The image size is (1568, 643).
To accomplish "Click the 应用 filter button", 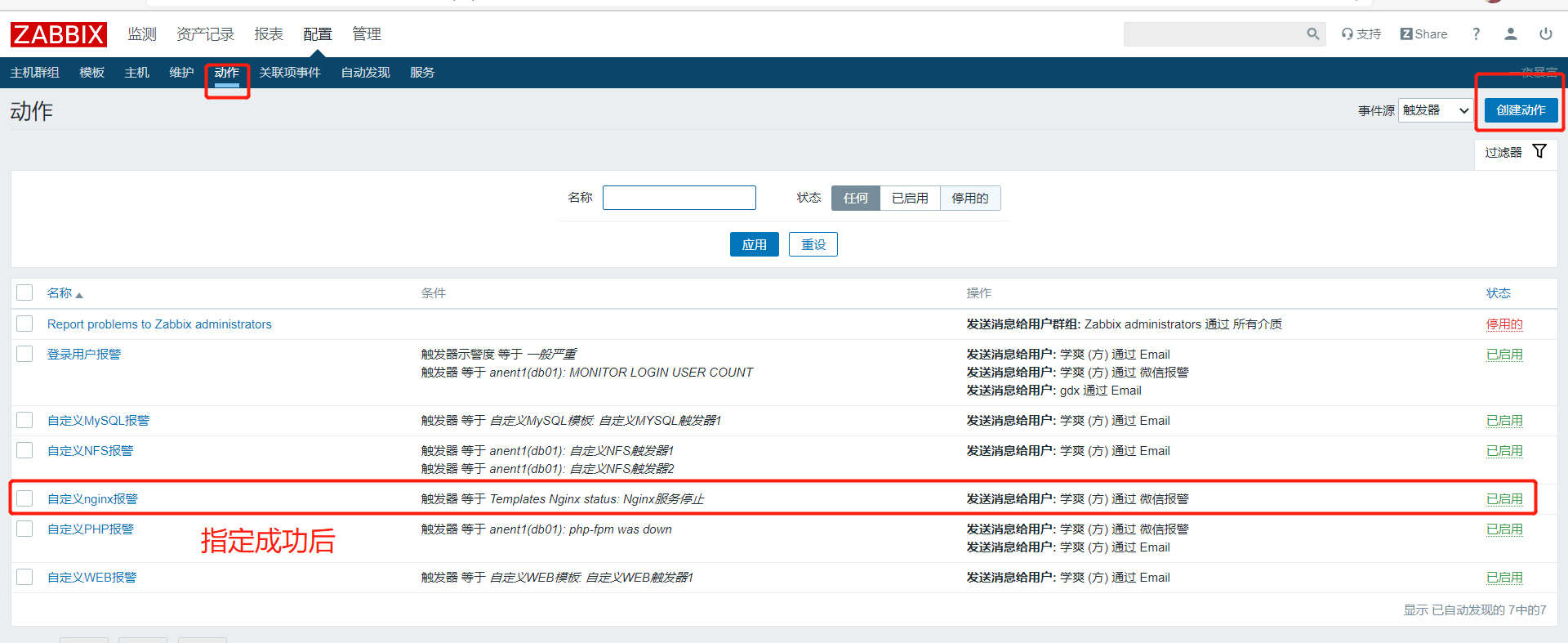I will 754,244.
